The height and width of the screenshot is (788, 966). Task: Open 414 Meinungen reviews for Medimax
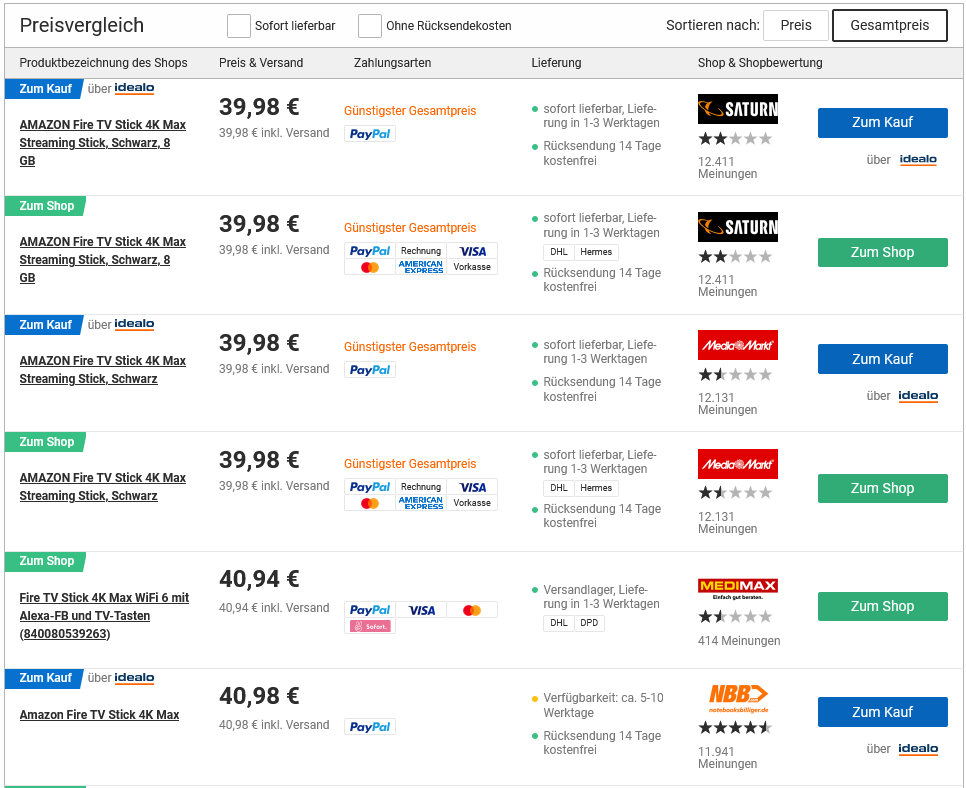(x=738, y=641)
